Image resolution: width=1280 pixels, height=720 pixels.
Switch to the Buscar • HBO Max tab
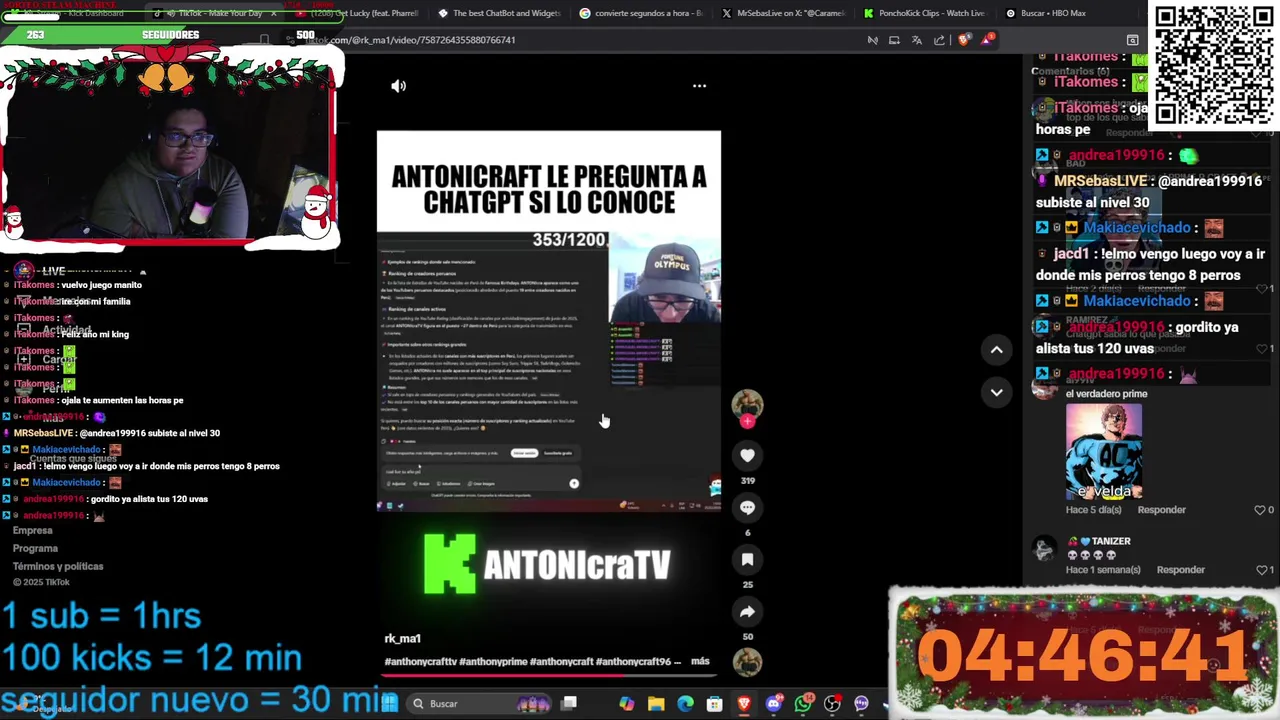click(x=1066, y=13)
